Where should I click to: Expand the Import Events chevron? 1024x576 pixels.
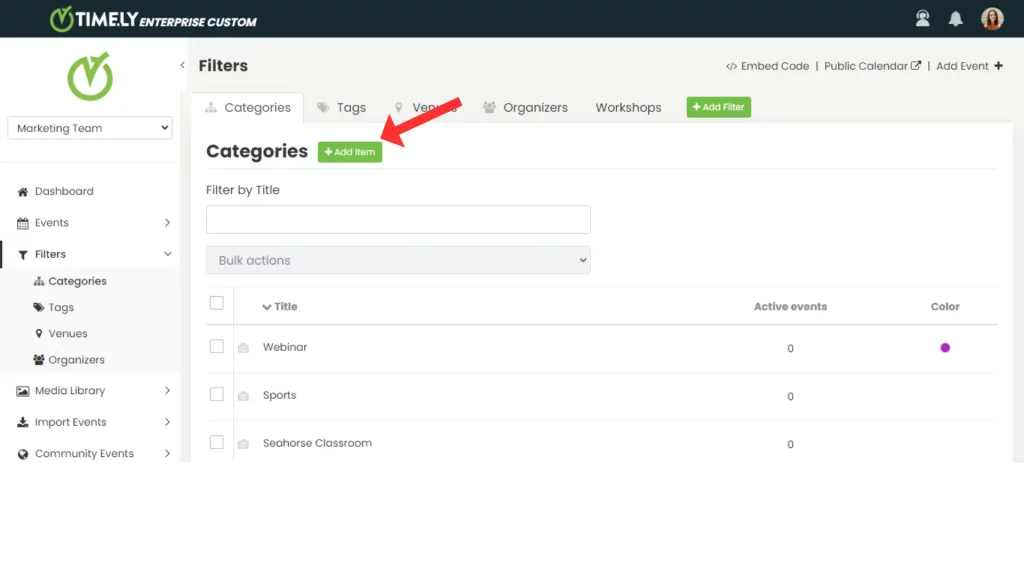click(x=168, y=422)
